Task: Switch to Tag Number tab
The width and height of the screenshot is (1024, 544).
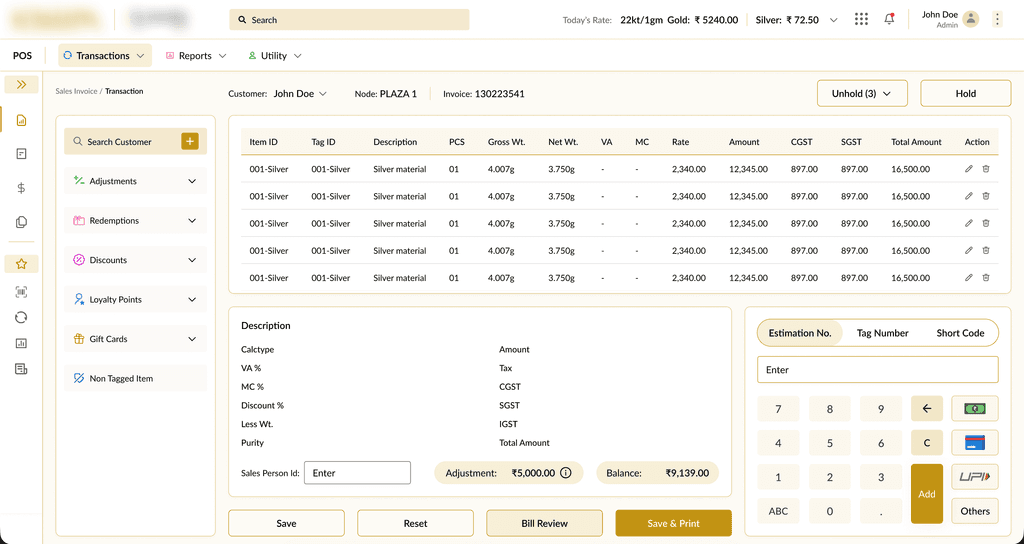Action: [x=882, y=333]
